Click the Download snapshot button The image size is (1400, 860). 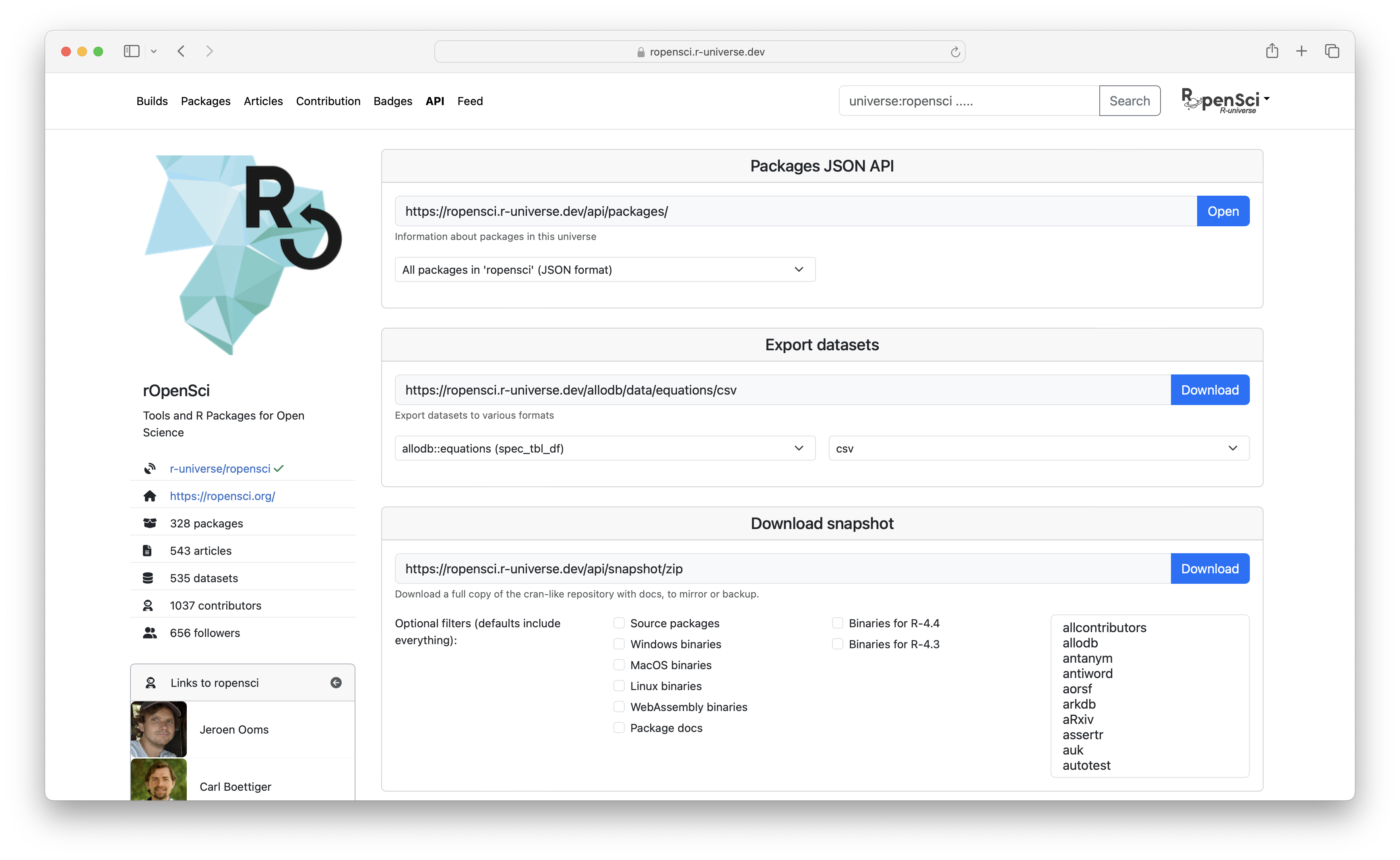click(1210, 568)
